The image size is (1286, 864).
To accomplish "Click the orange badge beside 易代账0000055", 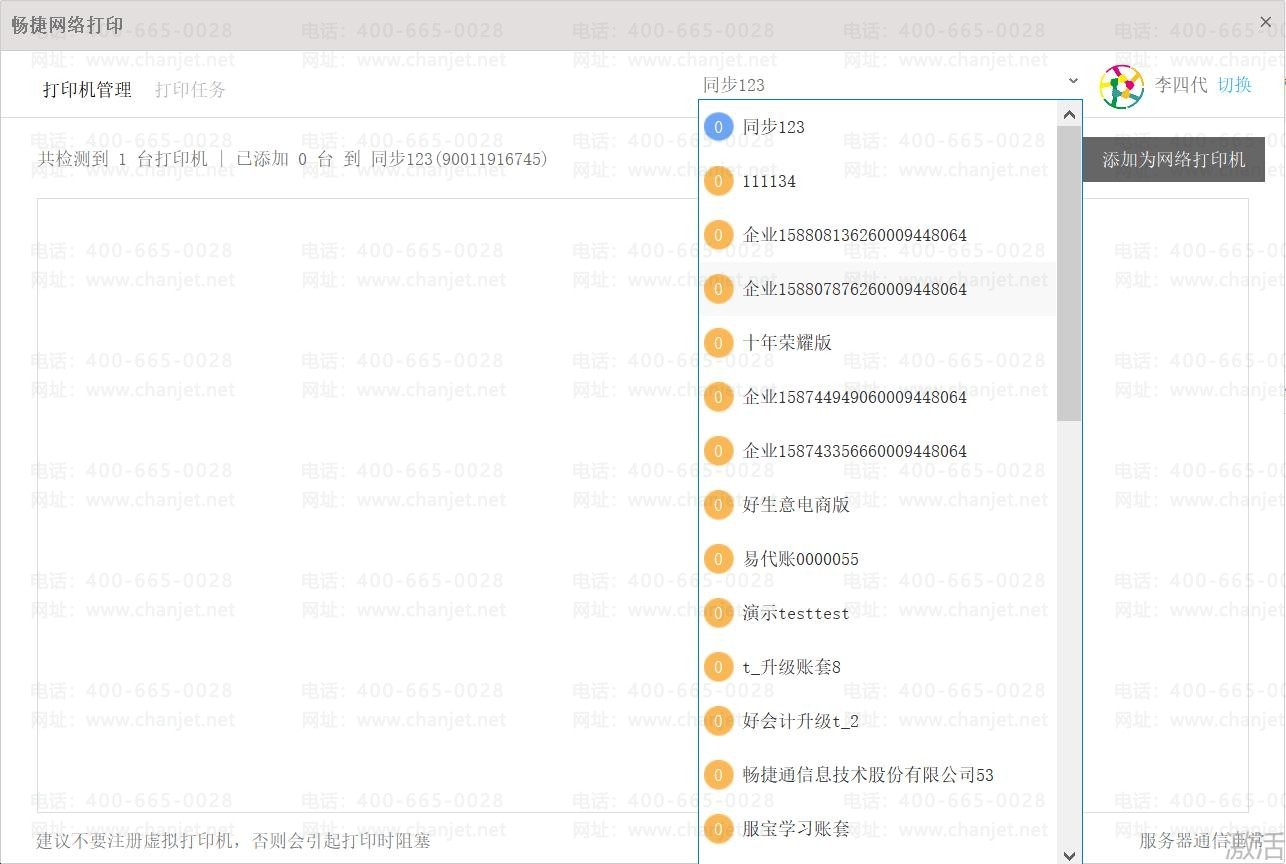I will coord(718,559).
